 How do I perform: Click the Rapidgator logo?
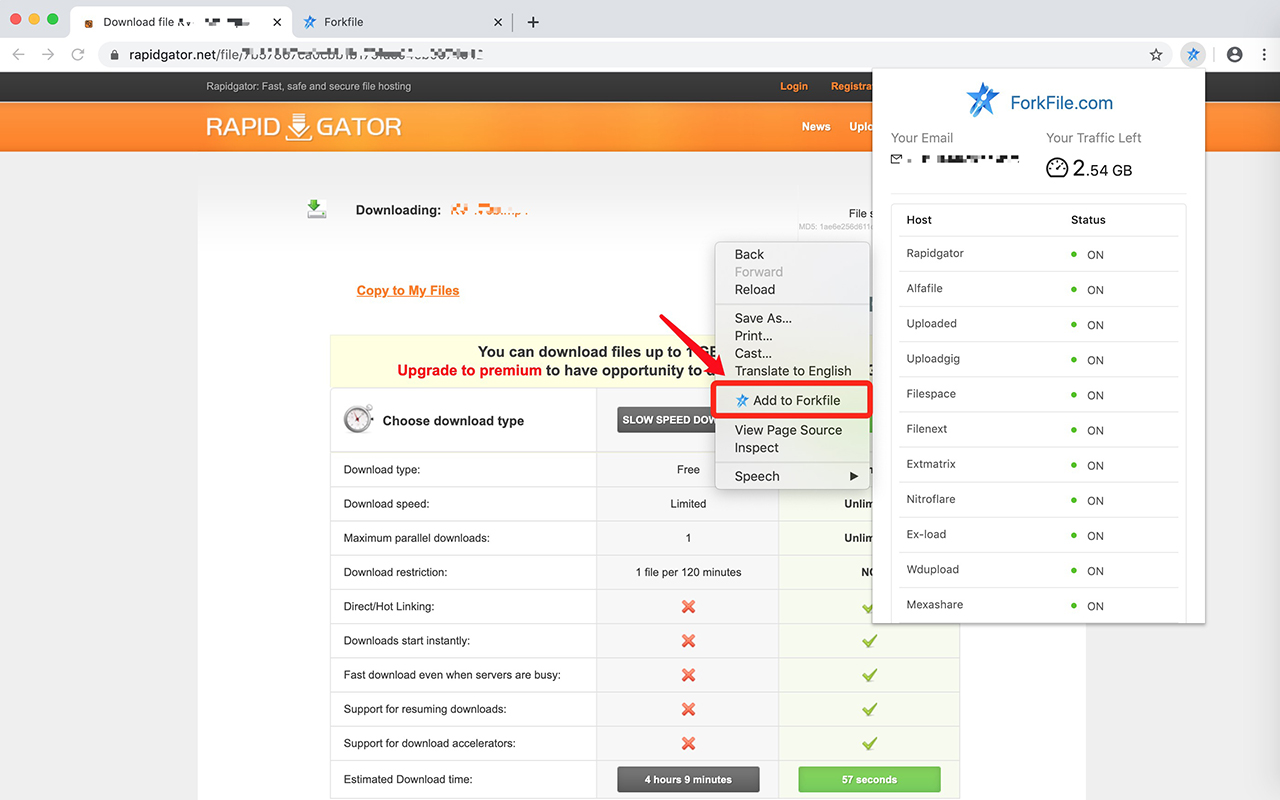304,127
